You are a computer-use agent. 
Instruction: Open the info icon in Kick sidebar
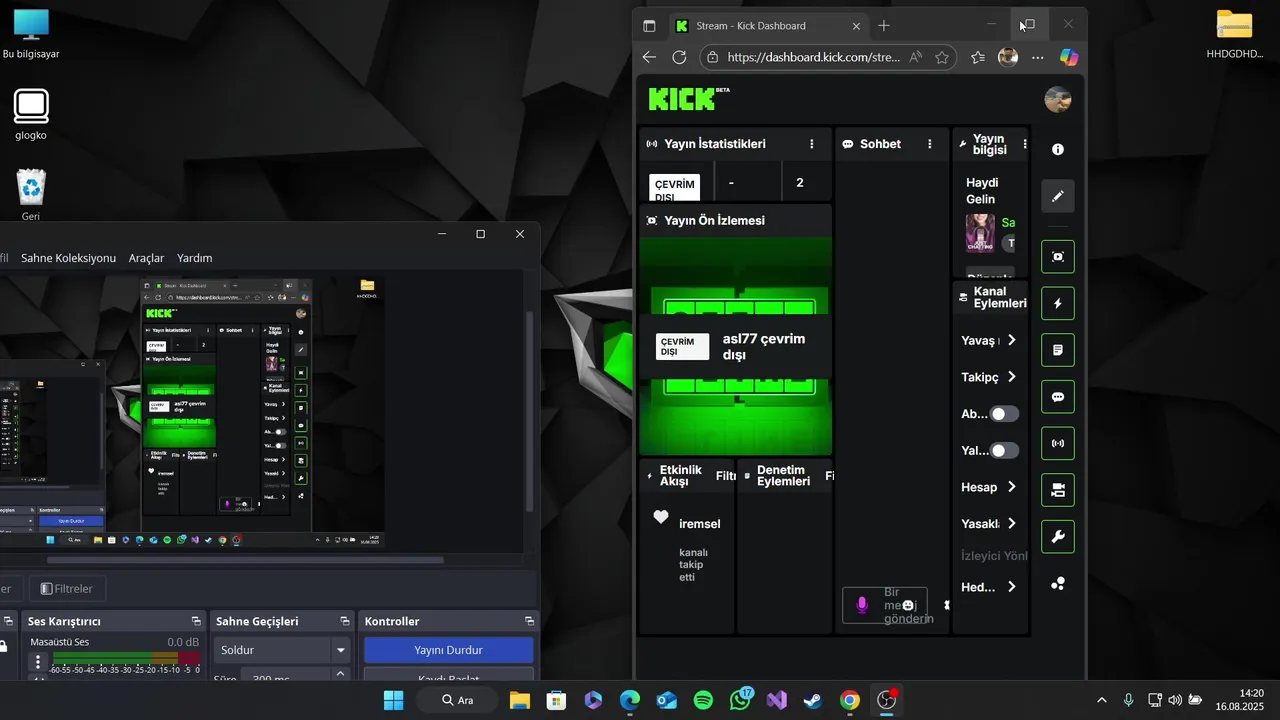[1058, 149]
